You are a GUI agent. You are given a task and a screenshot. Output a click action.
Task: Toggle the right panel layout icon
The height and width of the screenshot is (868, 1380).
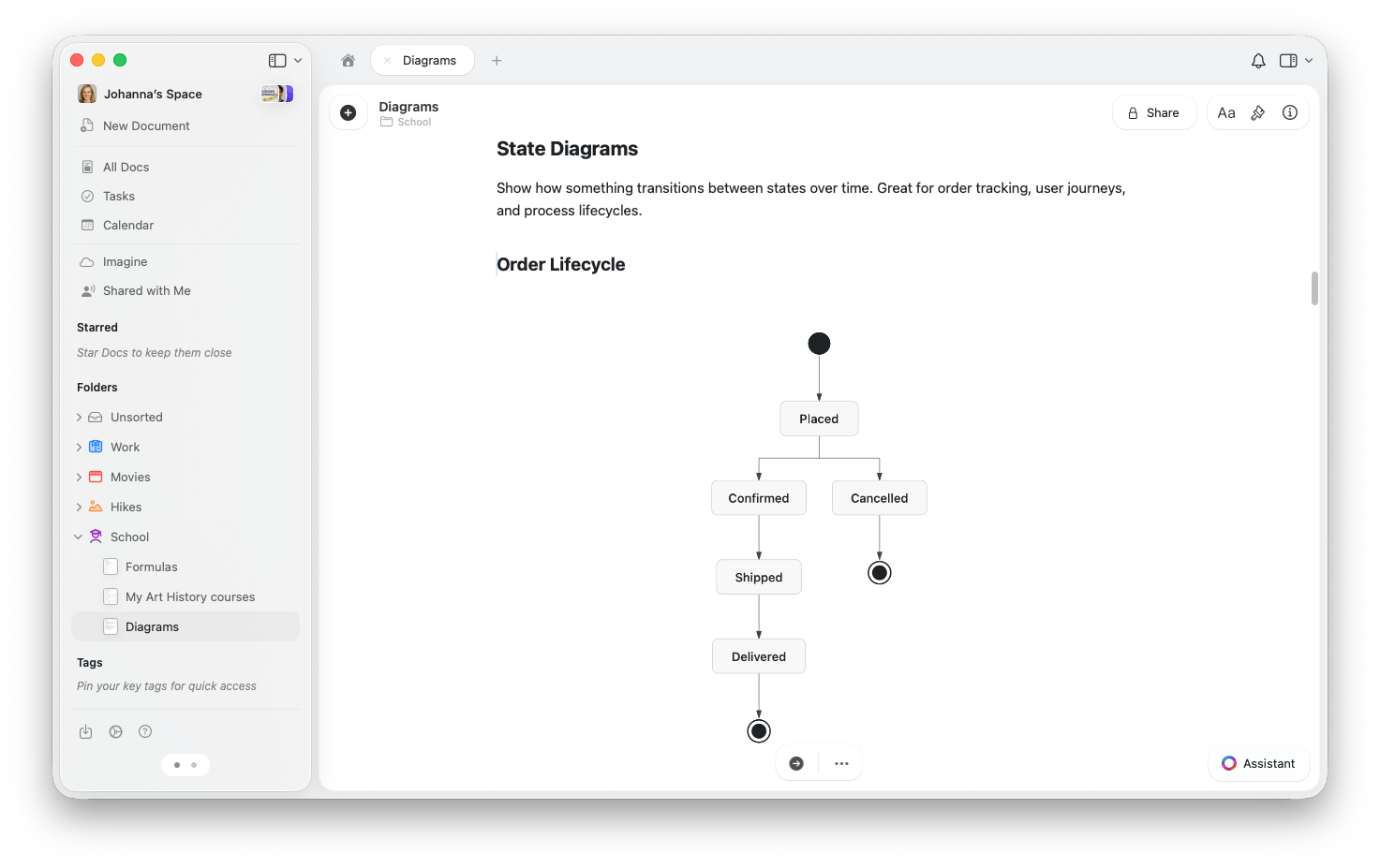(1287, 60)
